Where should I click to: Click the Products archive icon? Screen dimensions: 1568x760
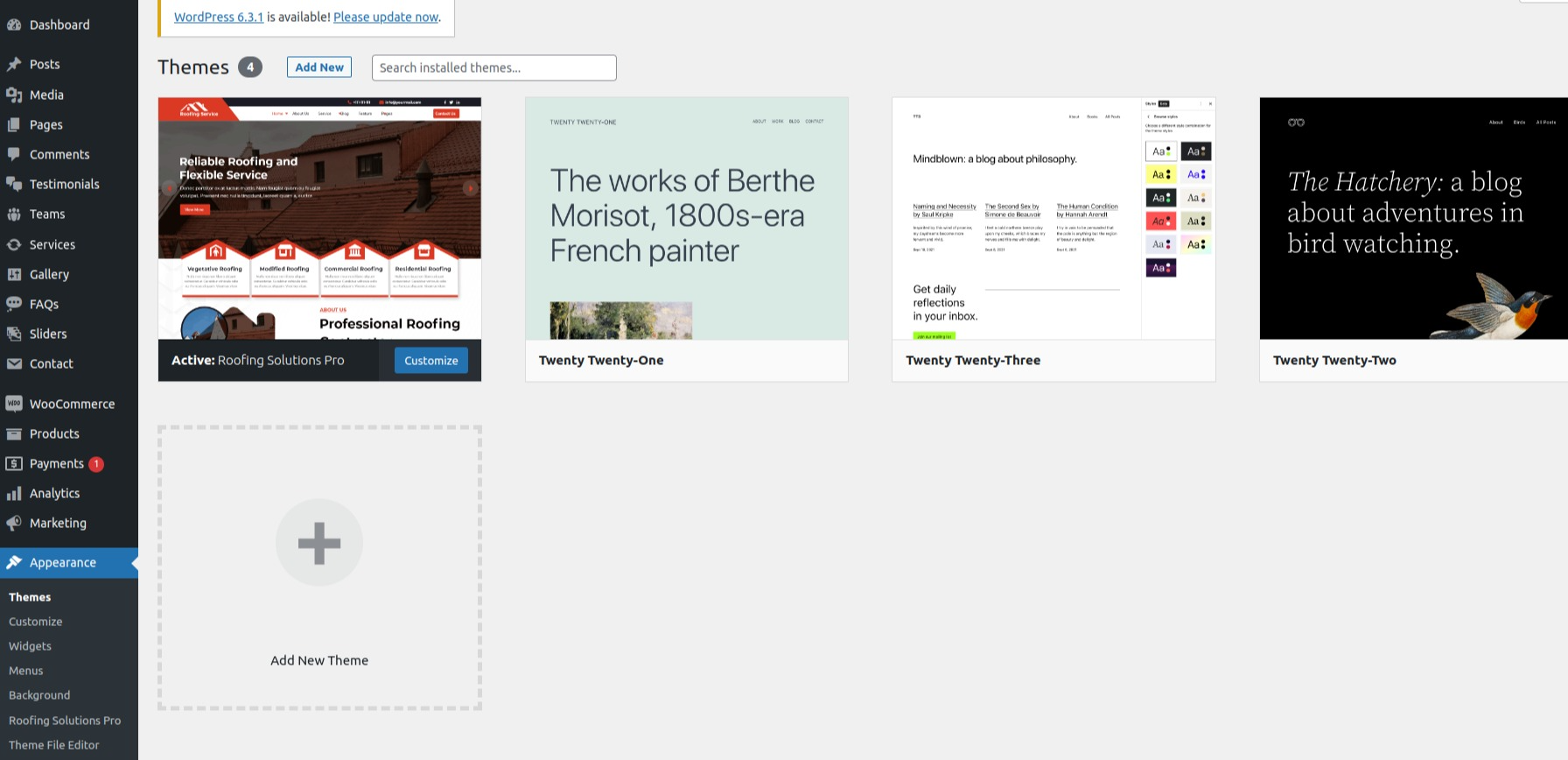pos(14,433)
